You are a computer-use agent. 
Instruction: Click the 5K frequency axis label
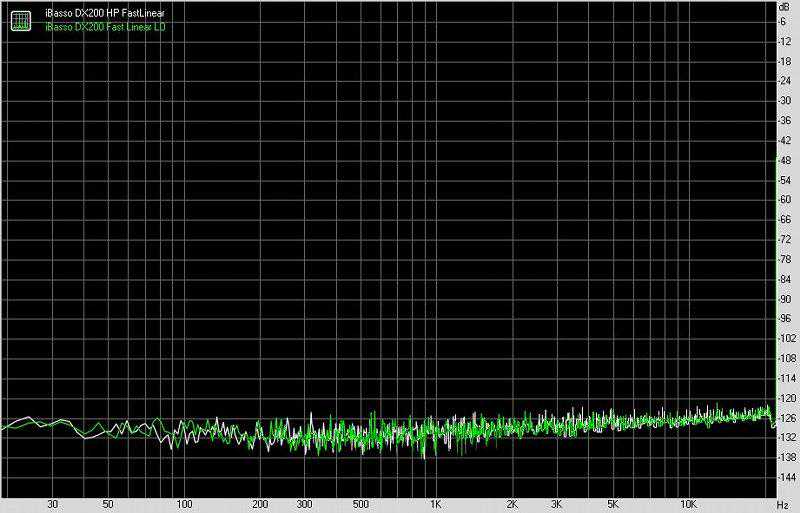coord(612,505)
